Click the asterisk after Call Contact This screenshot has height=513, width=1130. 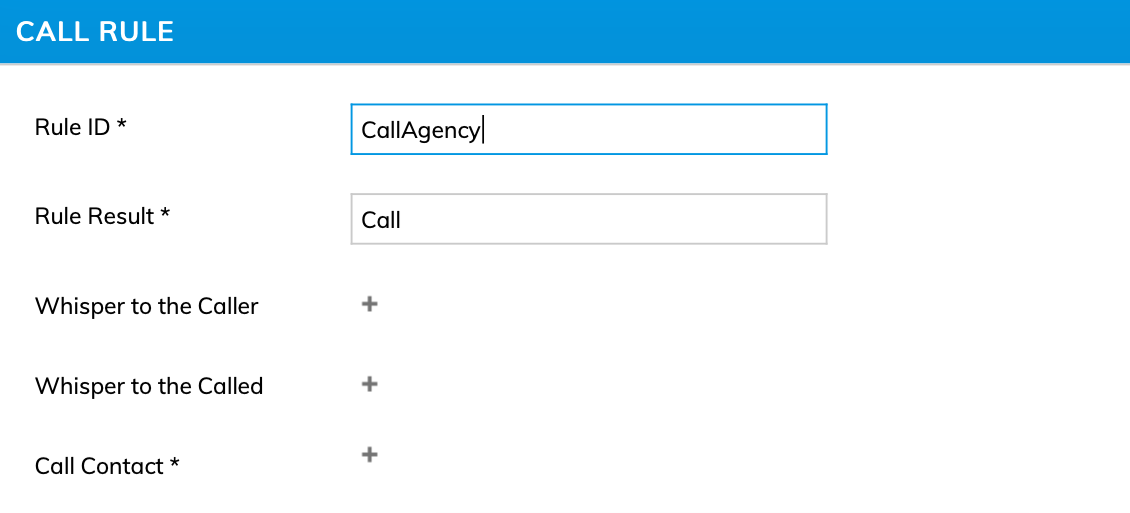tap(175, 465)
